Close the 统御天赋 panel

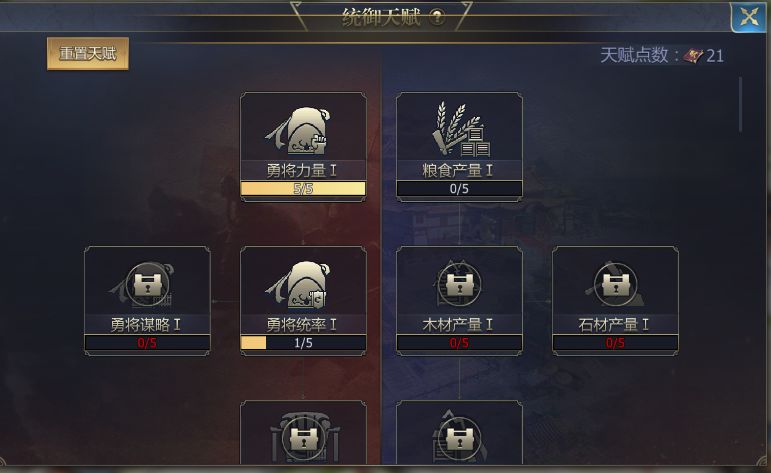(748, 18)
